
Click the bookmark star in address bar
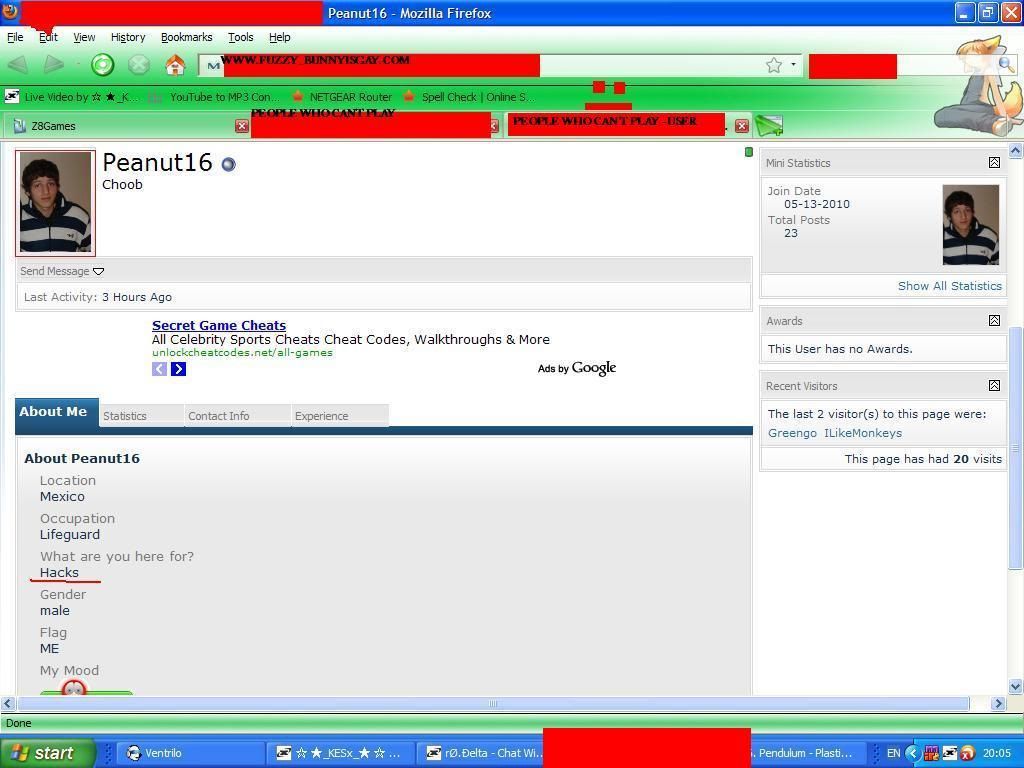pos(774,65)
